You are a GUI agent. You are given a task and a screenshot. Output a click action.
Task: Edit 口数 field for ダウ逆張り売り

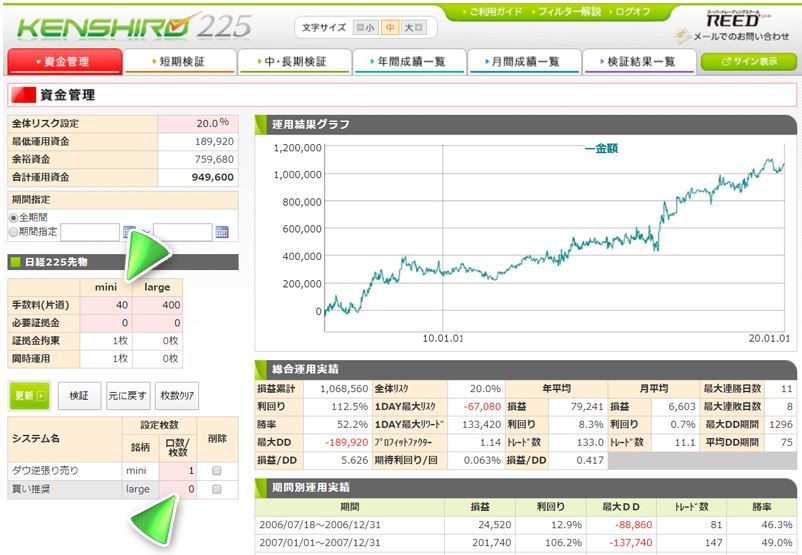178,471
